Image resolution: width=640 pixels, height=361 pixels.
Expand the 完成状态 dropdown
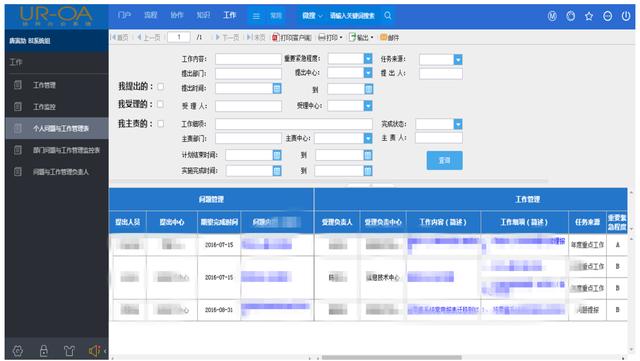[458, 124]
